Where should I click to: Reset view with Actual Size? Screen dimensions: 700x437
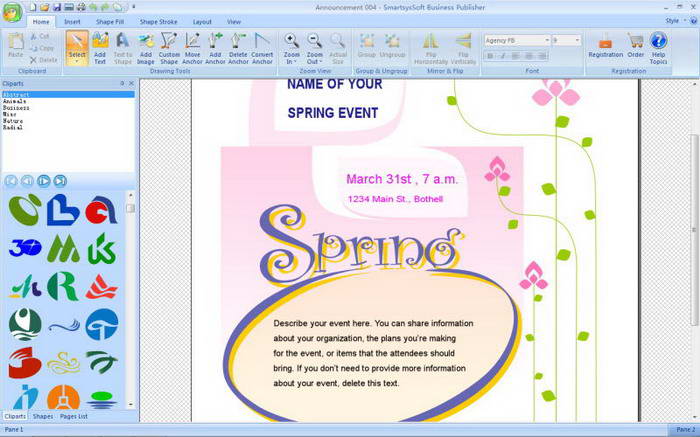pos(338,48)
